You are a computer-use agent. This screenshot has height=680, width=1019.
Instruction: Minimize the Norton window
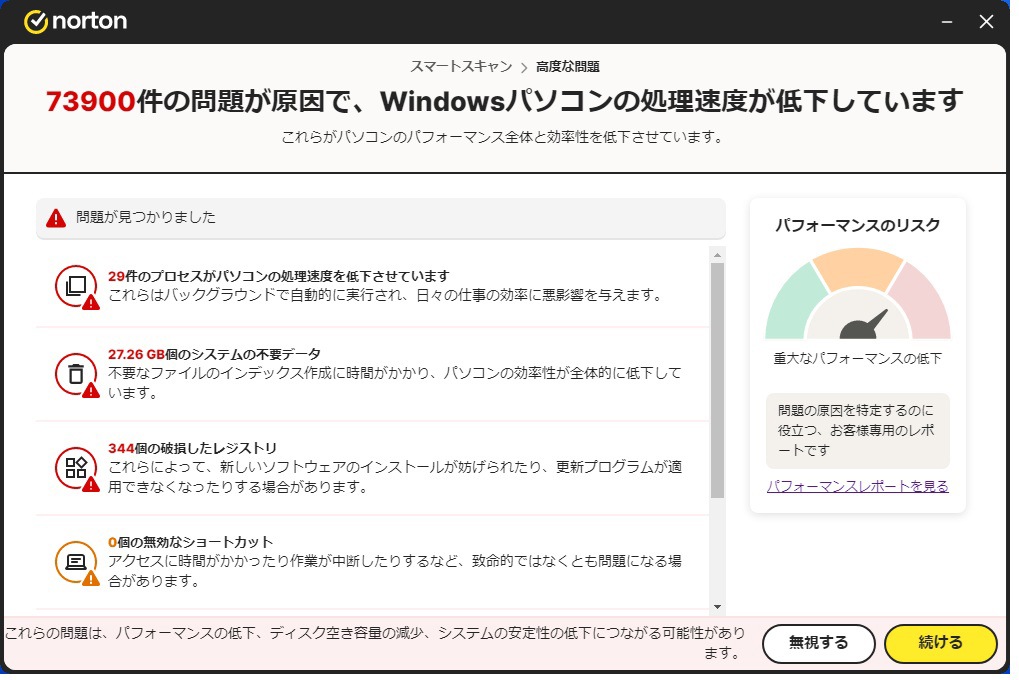coord(947,22)
